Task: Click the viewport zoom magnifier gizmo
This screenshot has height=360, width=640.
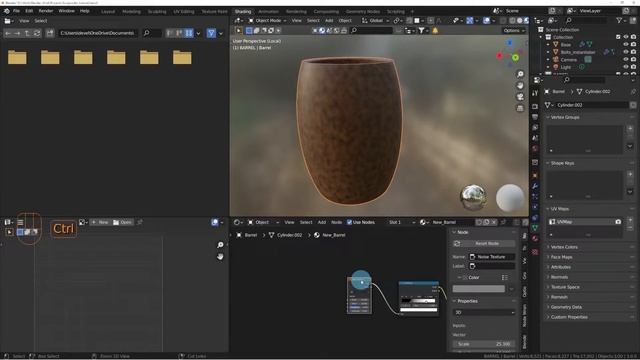Action: click(x=520, y=74)
